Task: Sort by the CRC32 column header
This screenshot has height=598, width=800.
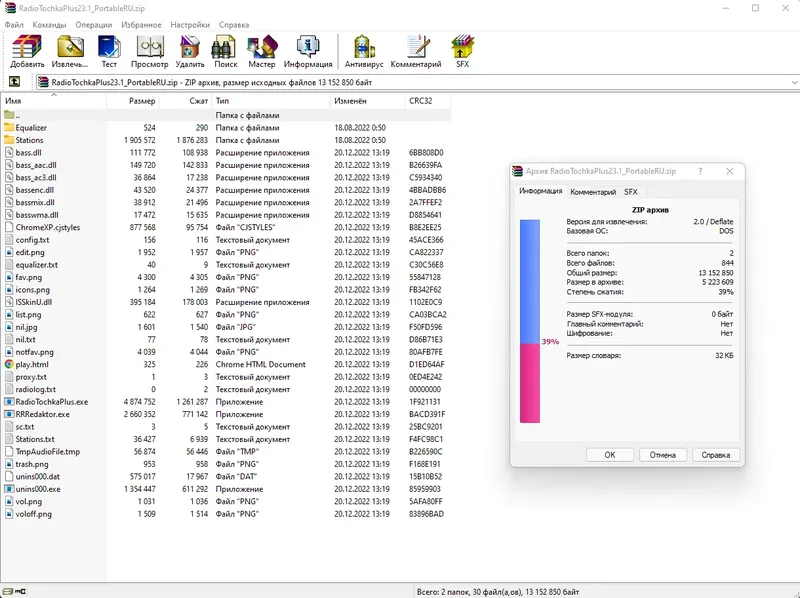Action: click(428, 101)
